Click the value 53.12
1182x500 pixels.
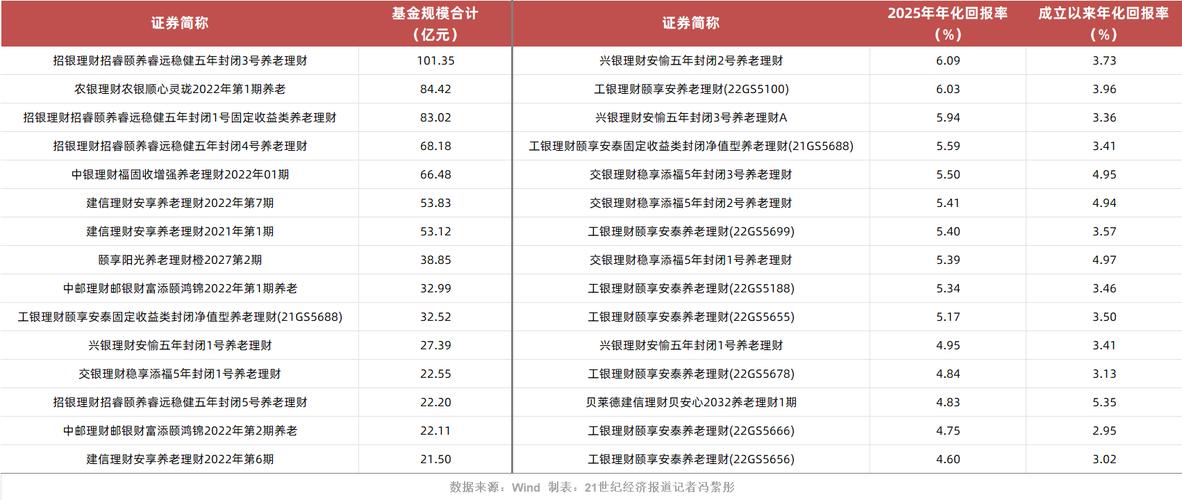(x=435, y=232)
